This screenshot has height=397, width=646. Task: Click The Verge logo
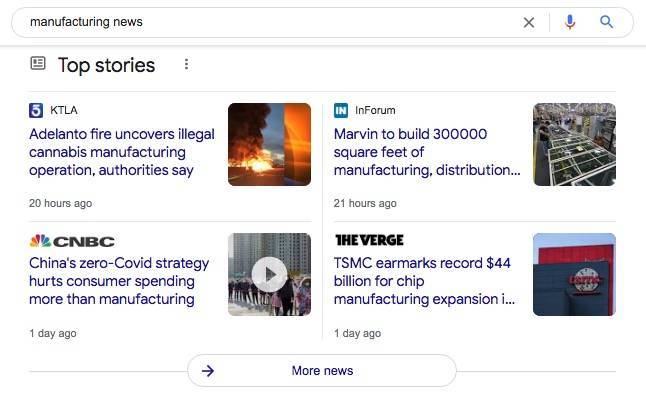point(369,240)
